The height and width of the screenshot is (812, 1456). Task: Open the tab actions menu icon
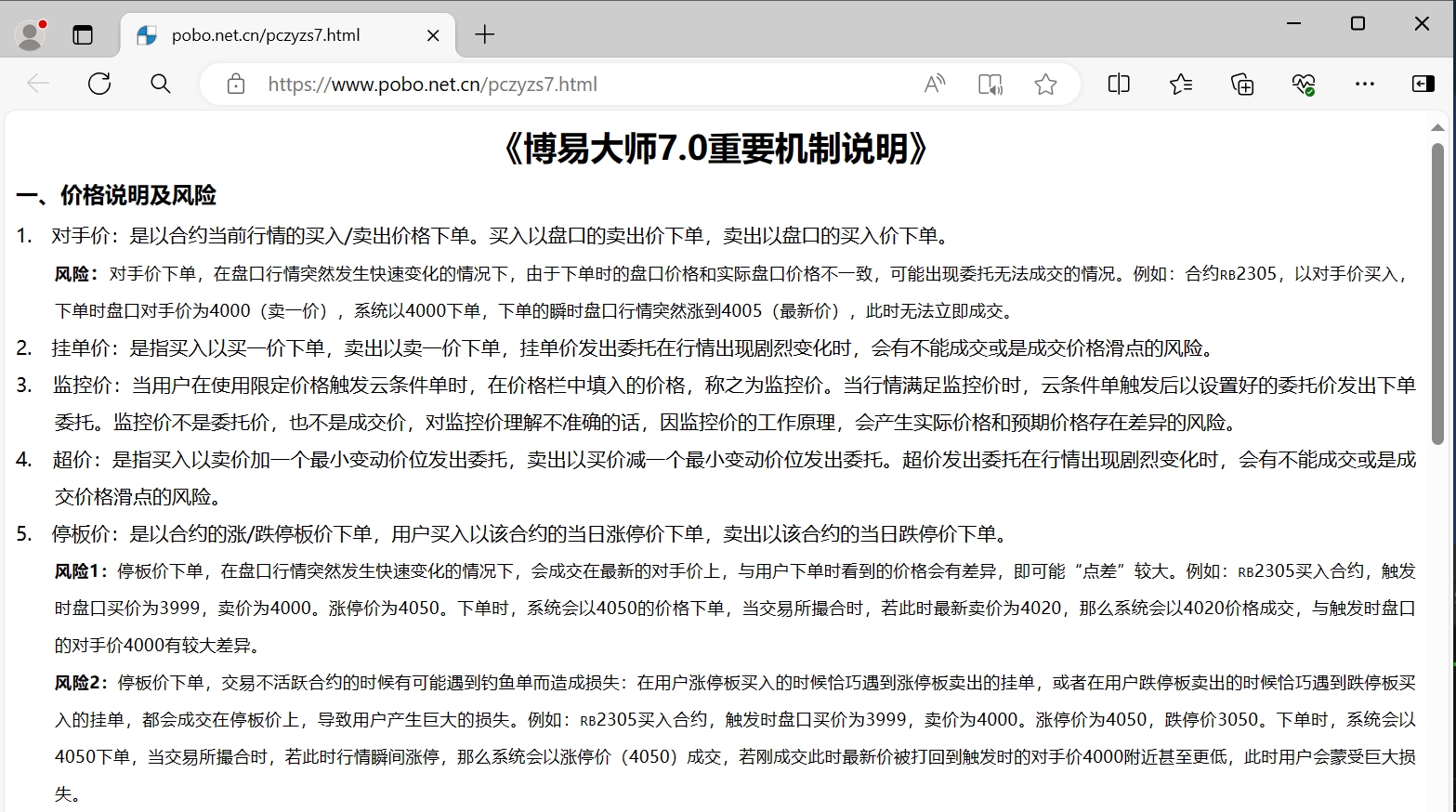click(83, 35)
